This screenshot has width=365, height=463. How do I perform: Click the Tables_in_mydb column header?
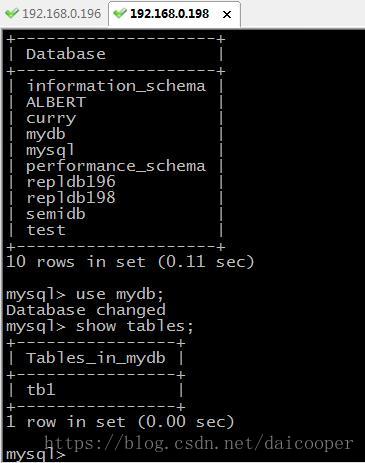pos(96,358)
